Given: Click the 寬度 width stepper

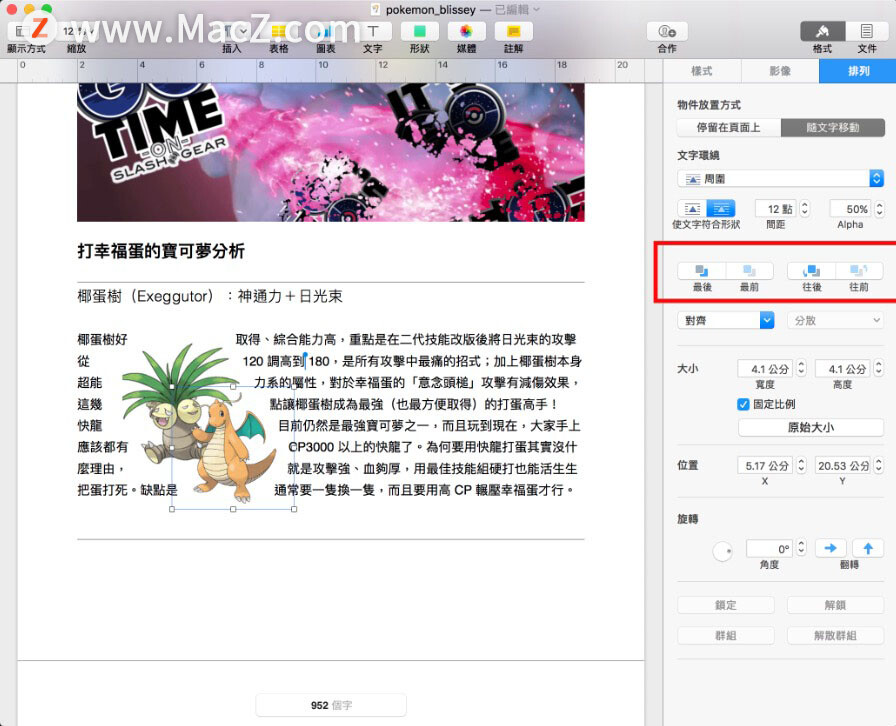Looking at the screenshot, I should pos(801,368).
